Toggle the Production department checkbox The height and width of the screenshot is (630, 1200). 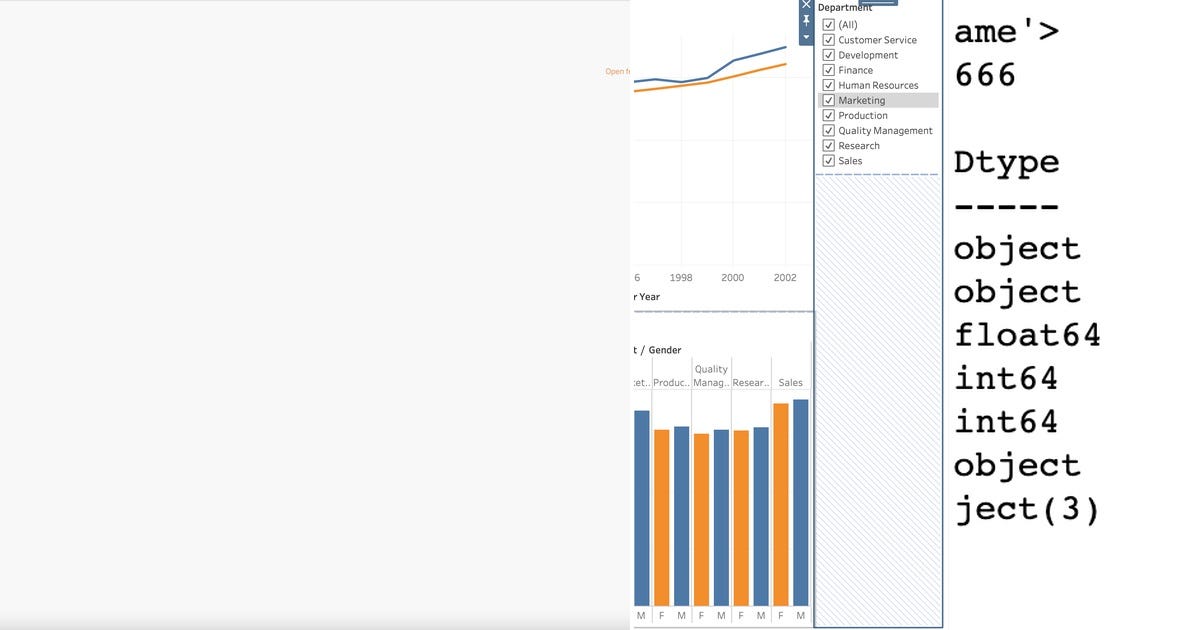click(829, 114)
